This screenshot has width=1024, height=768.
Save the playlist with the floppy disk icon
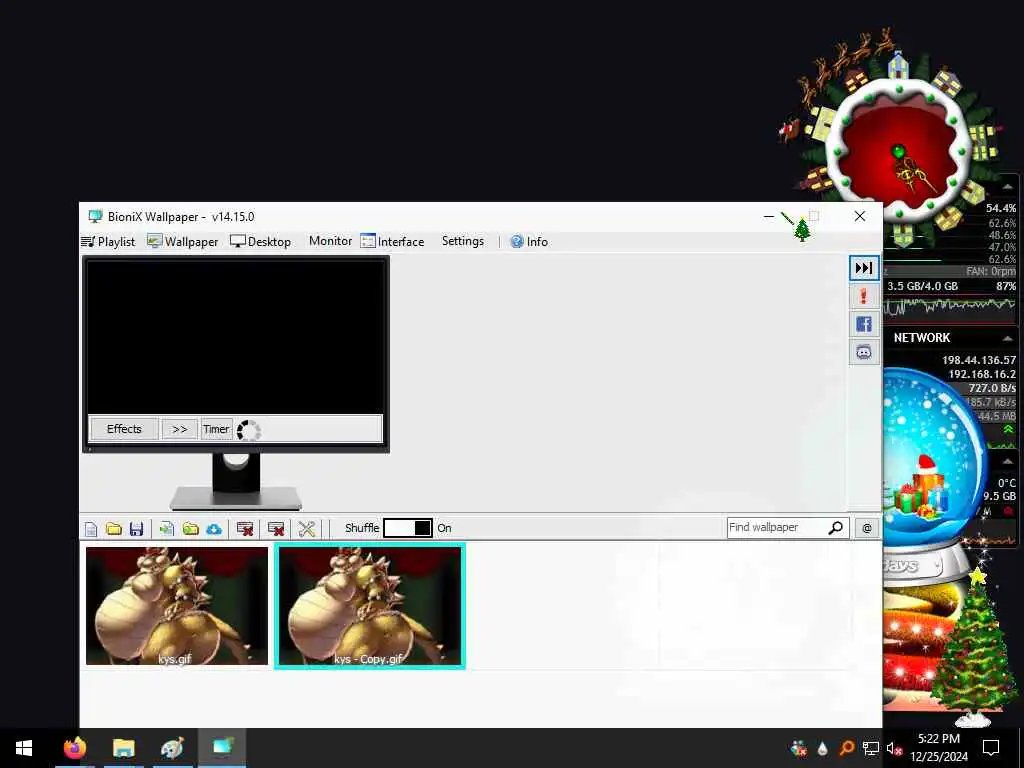click(136, 528)
